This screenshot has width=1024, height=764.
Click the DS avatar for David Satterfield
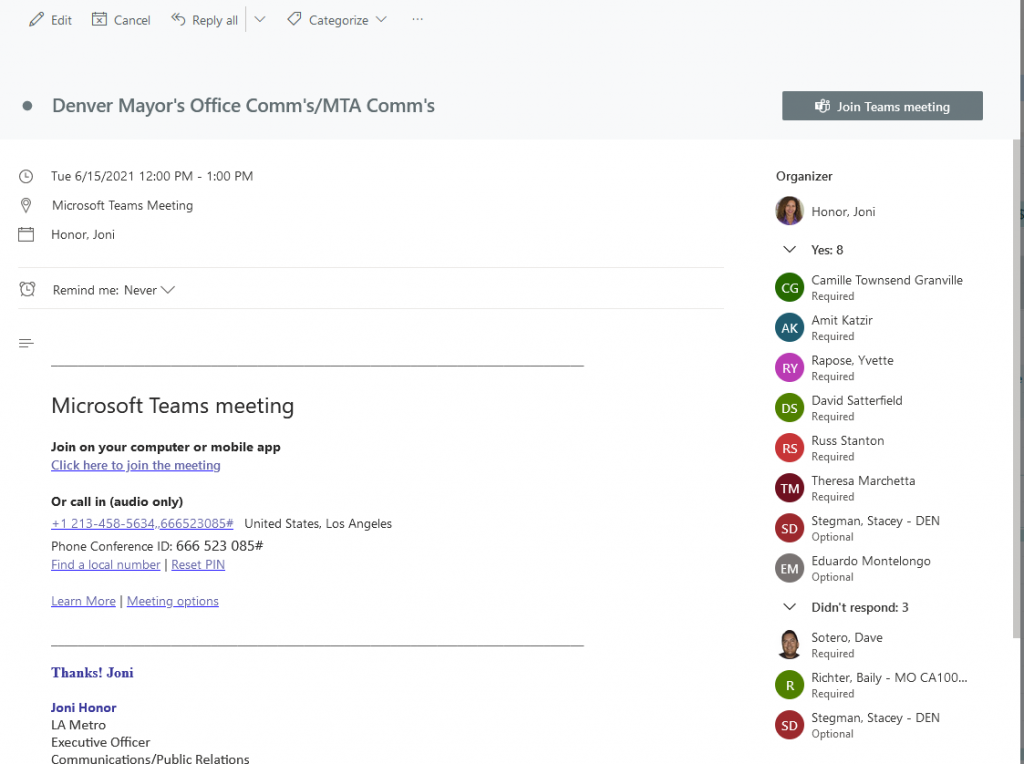point(790,408)
